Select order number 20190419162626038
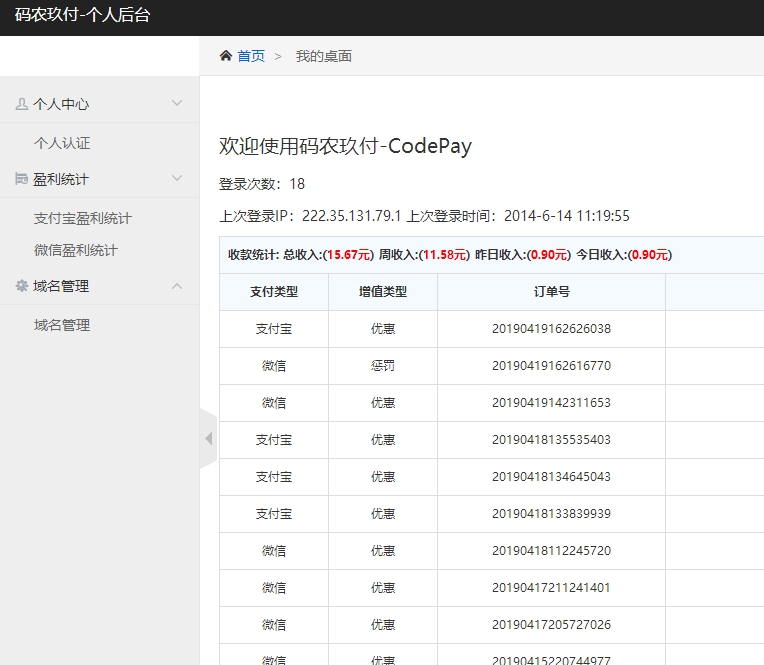This screenshot has width=764, height=665. 551,329
